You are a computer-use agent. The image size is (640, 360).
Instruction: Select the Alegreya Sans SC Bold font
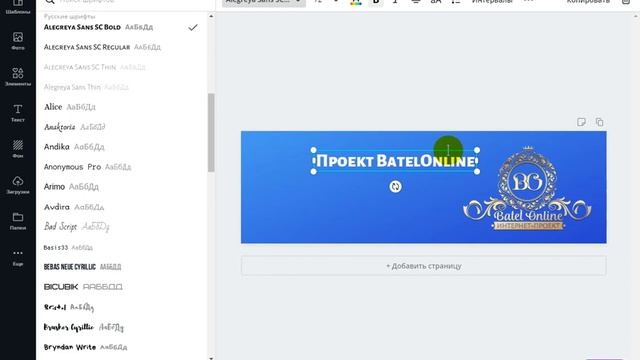[x=121, y=27]
